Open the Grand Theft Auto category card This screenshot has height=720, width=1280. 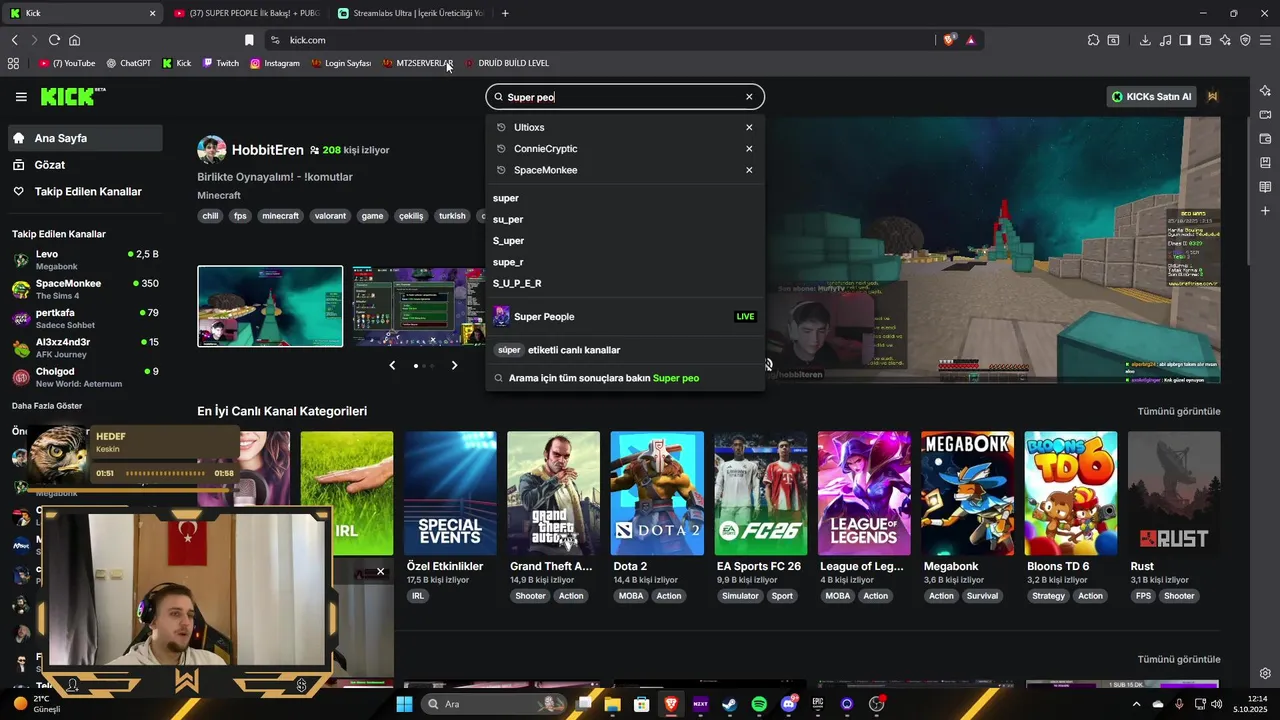553,494
